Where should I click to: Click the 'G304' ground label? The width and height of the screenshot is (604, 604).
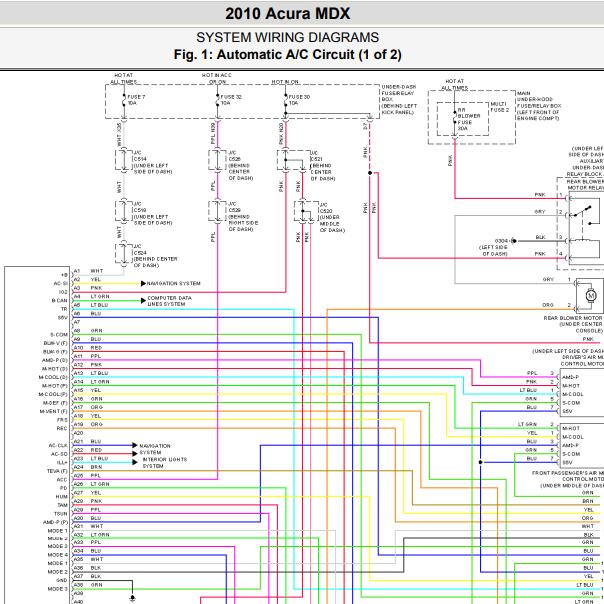(x=502, y=241)
